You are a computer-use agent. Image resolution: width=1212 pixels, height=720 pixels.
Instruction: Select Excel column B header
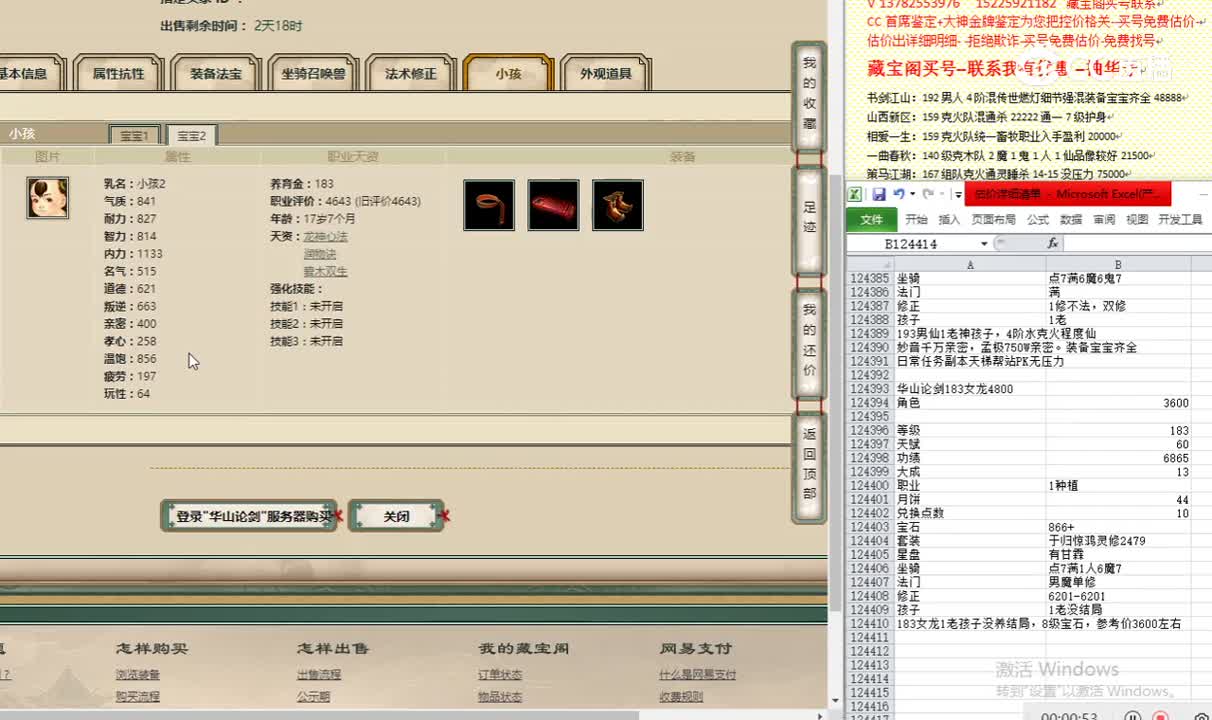[1118, 264]
